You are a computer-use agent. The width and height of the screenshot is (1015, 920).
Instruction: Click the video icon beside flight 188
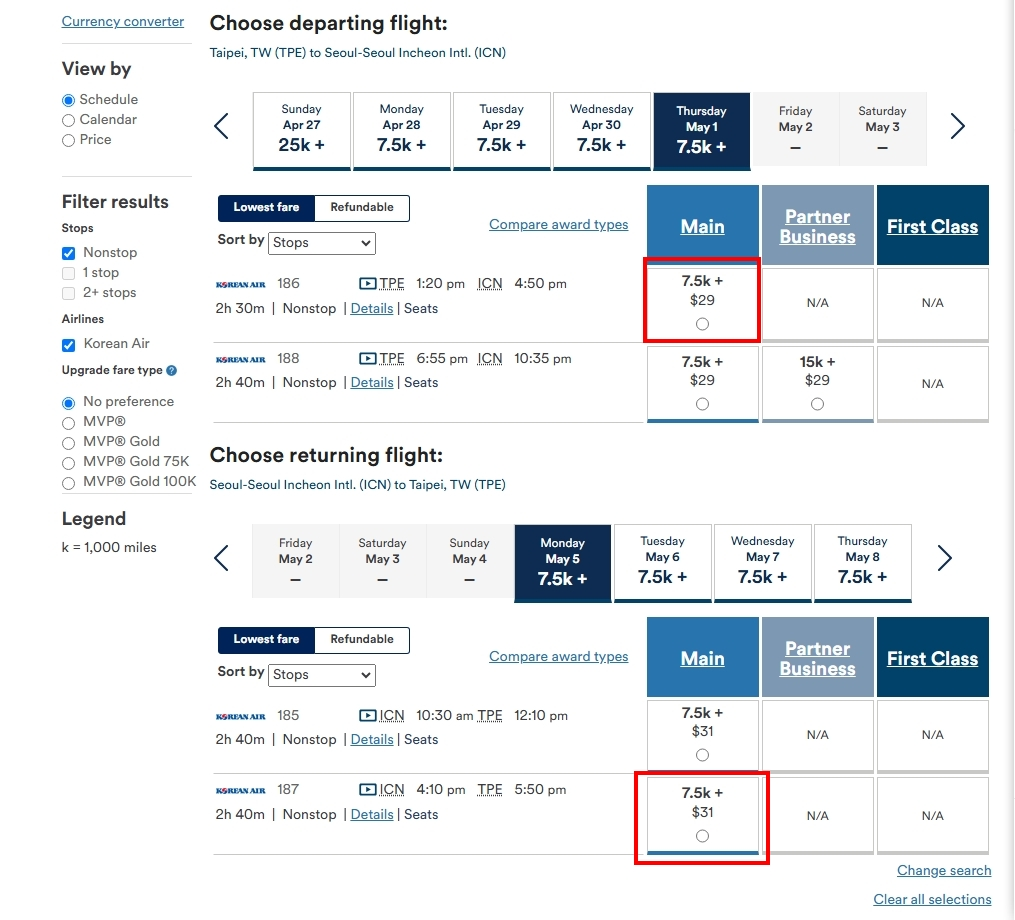(x=367, y=359)
